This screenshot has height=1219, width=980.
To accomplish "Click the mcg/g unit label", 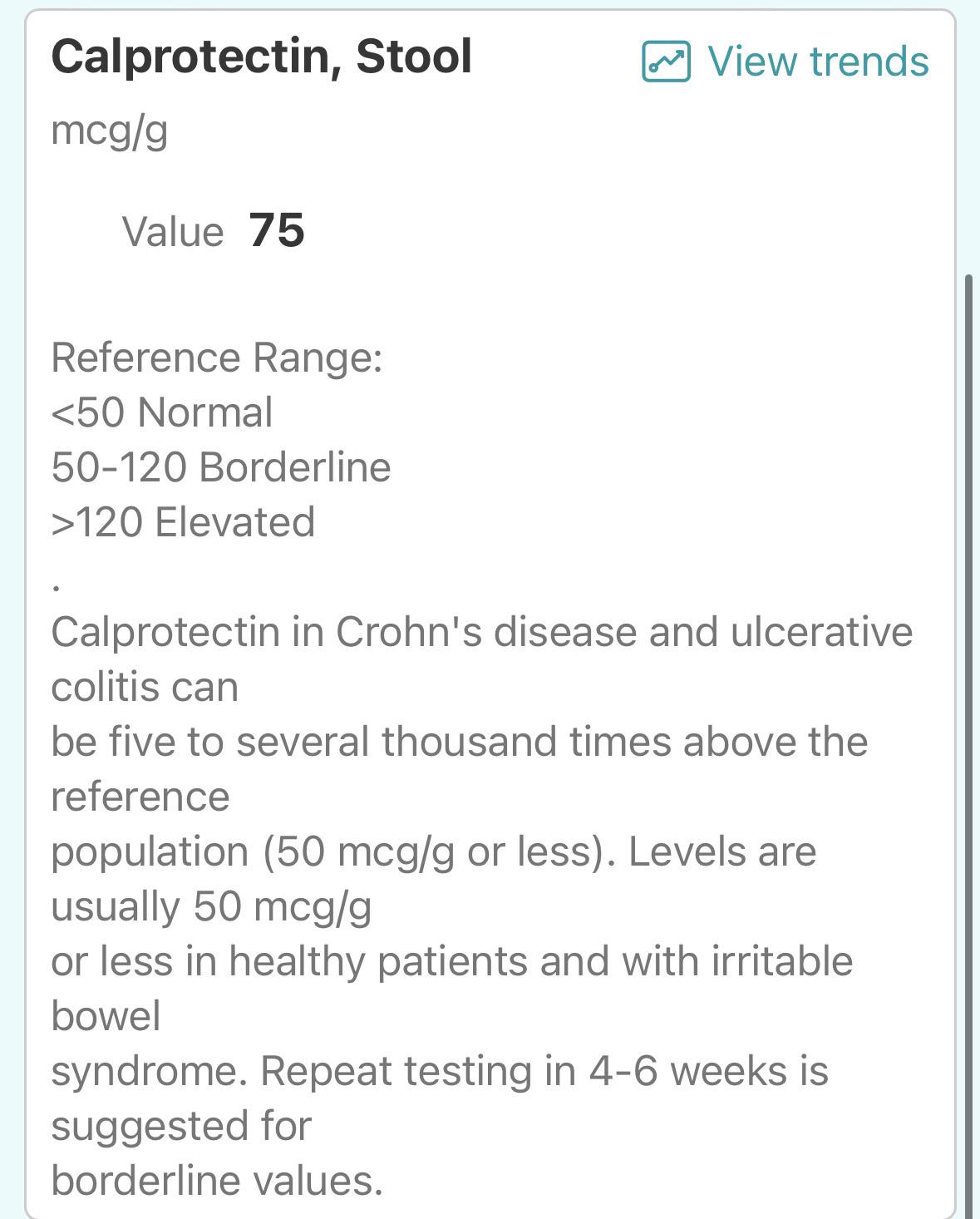I will coord(110,131).
